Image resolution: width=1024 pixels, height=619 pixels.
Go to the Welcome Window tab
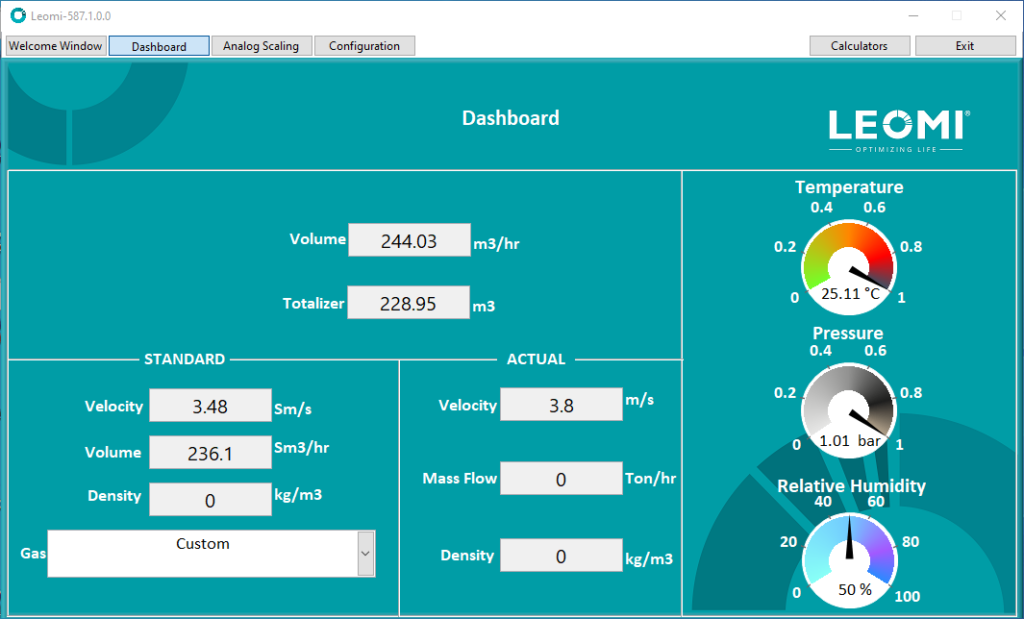[54, 45]
